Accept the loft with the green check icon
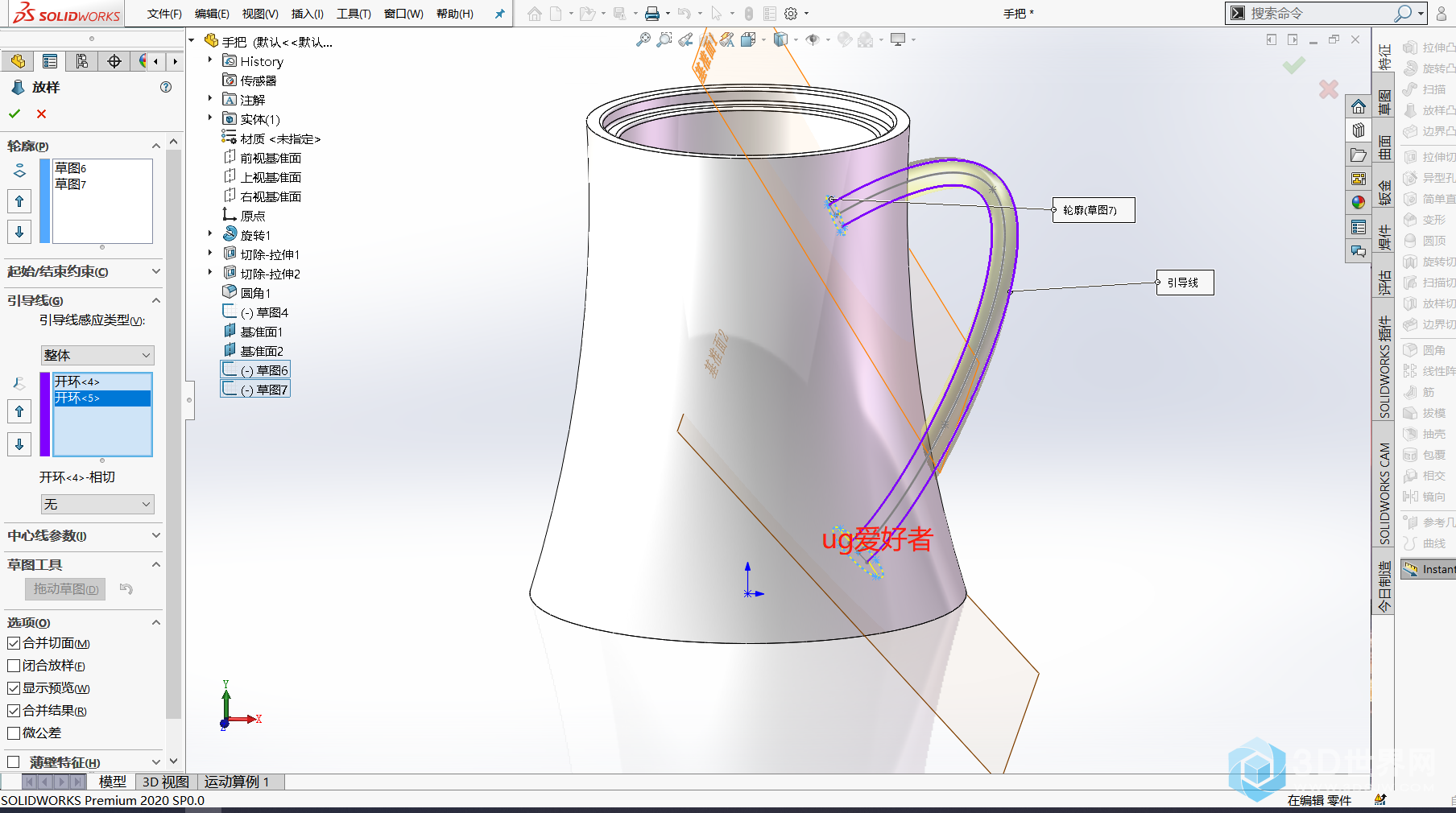This screenshot has height=813, width=1456. [14, 113]
